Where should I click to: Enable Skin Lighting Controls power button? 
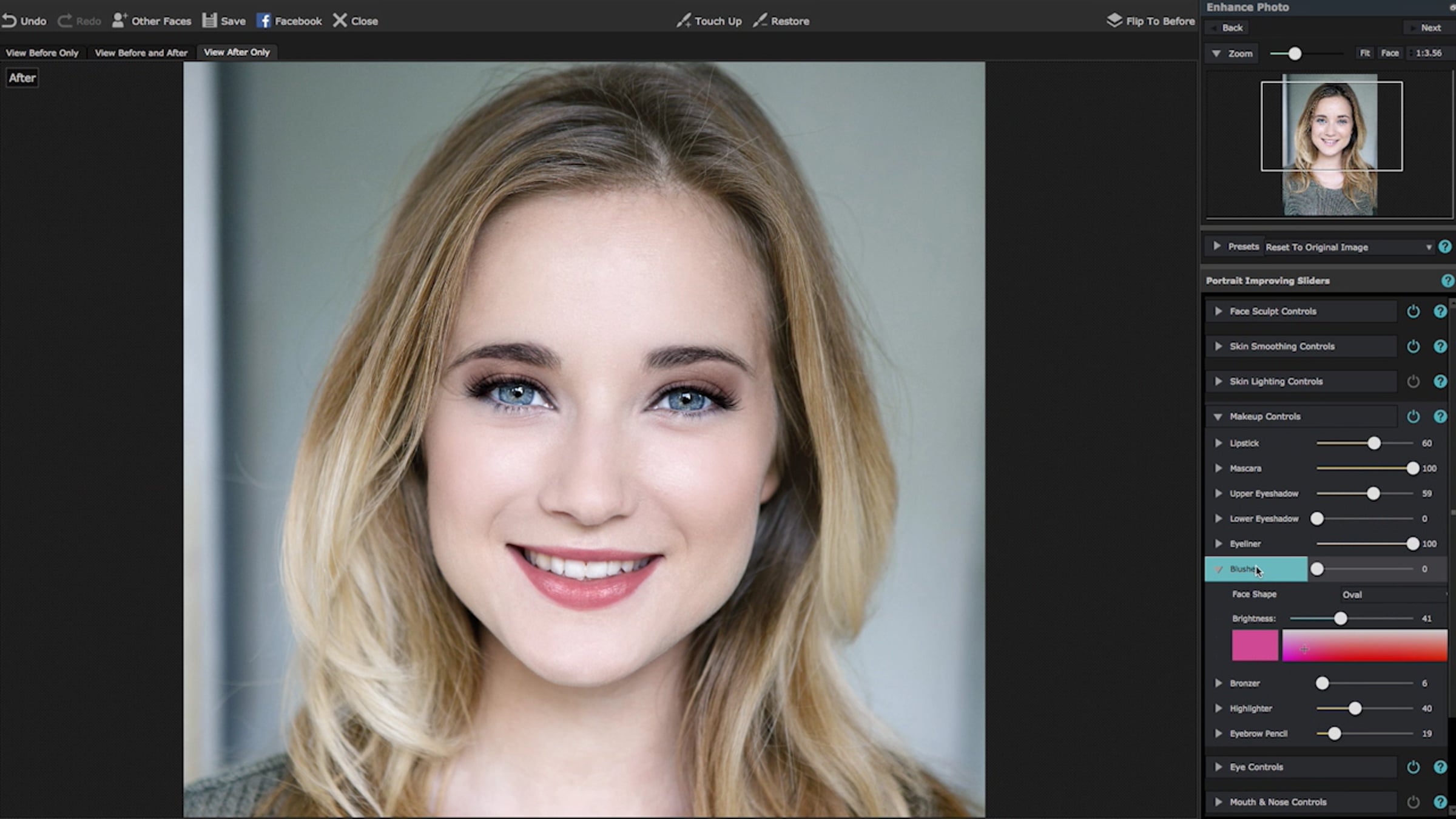[x=1413, y=382]
